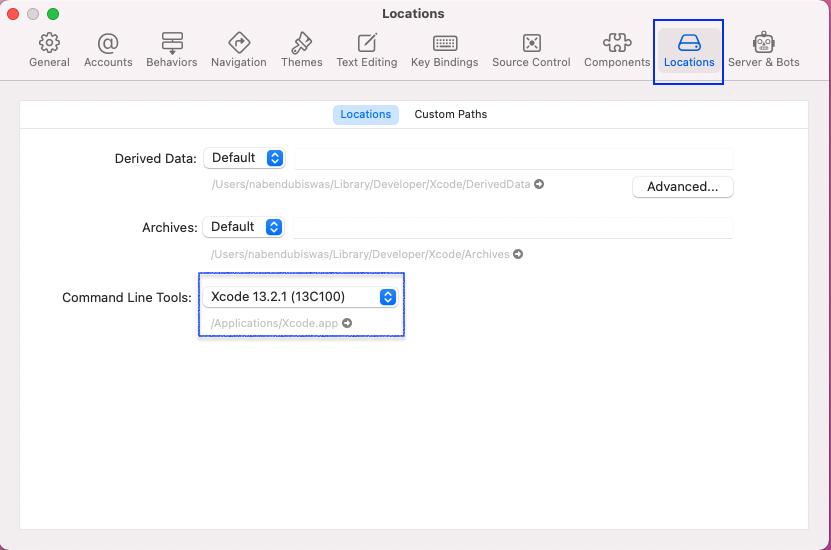Open the General preferences pane
The image size is (831, 550).
pyautogui.click(x=49, y=50)
